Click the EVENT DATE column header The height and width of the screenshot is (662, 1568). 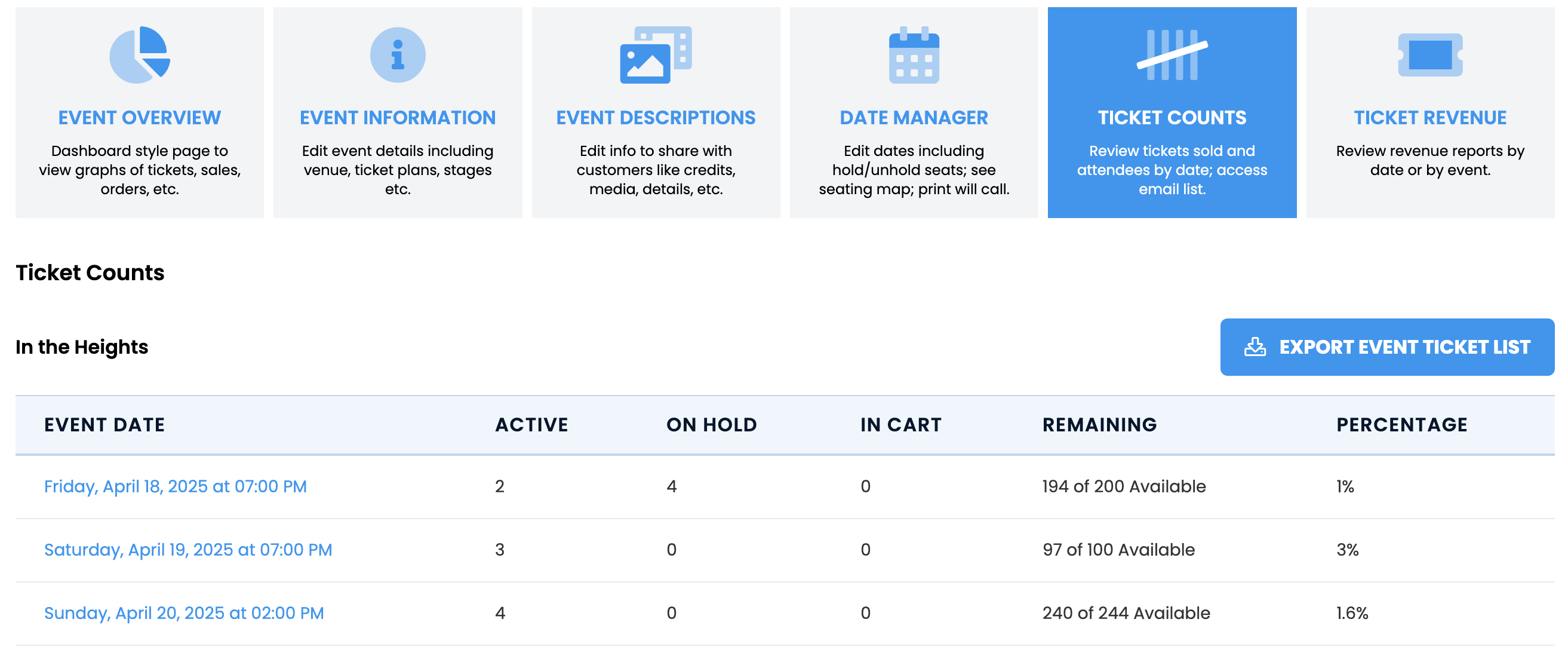click(x=104, y=424)
